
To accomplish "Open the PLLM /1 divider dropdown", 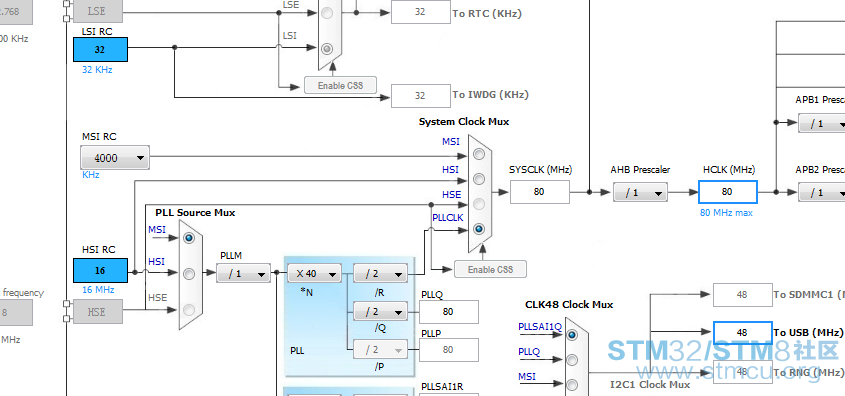I will pyautogui.click(x=244, y=274).
